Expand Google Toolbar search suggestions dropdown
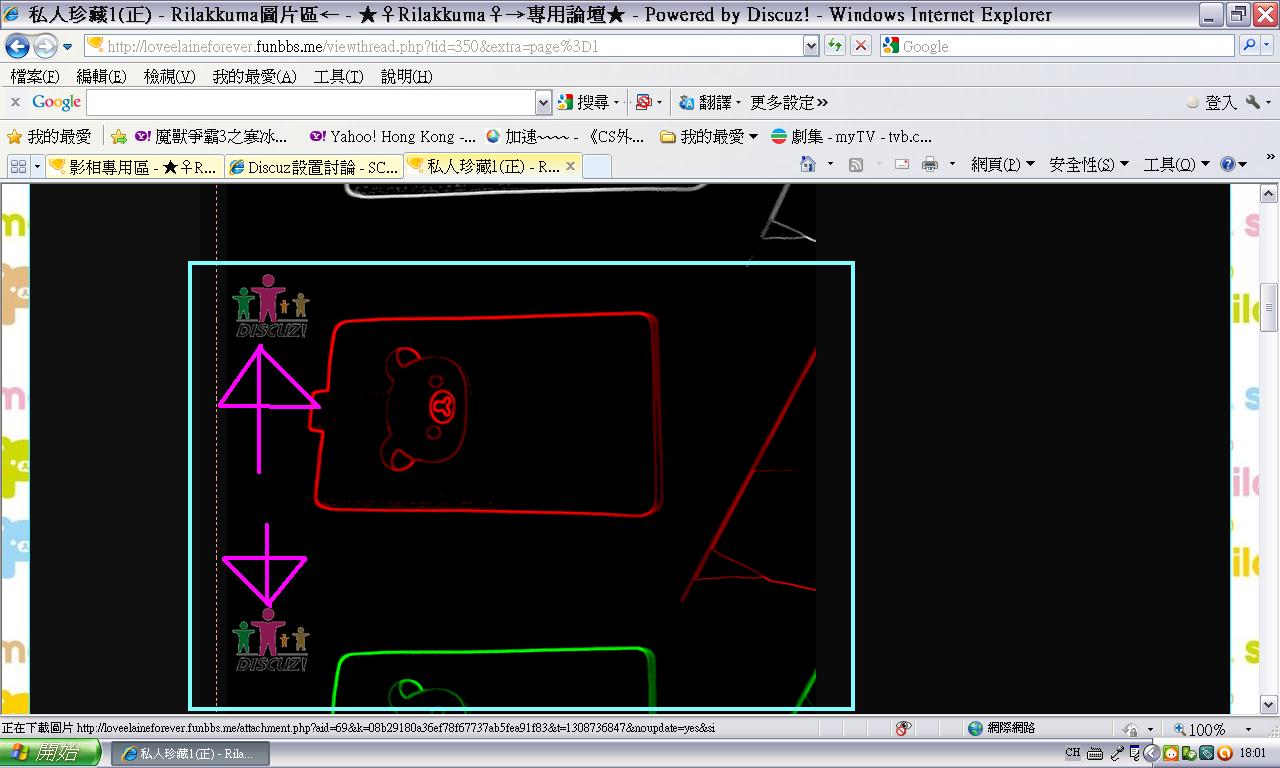The height and width of the screenshot is (768, 1280). [543, 102]
